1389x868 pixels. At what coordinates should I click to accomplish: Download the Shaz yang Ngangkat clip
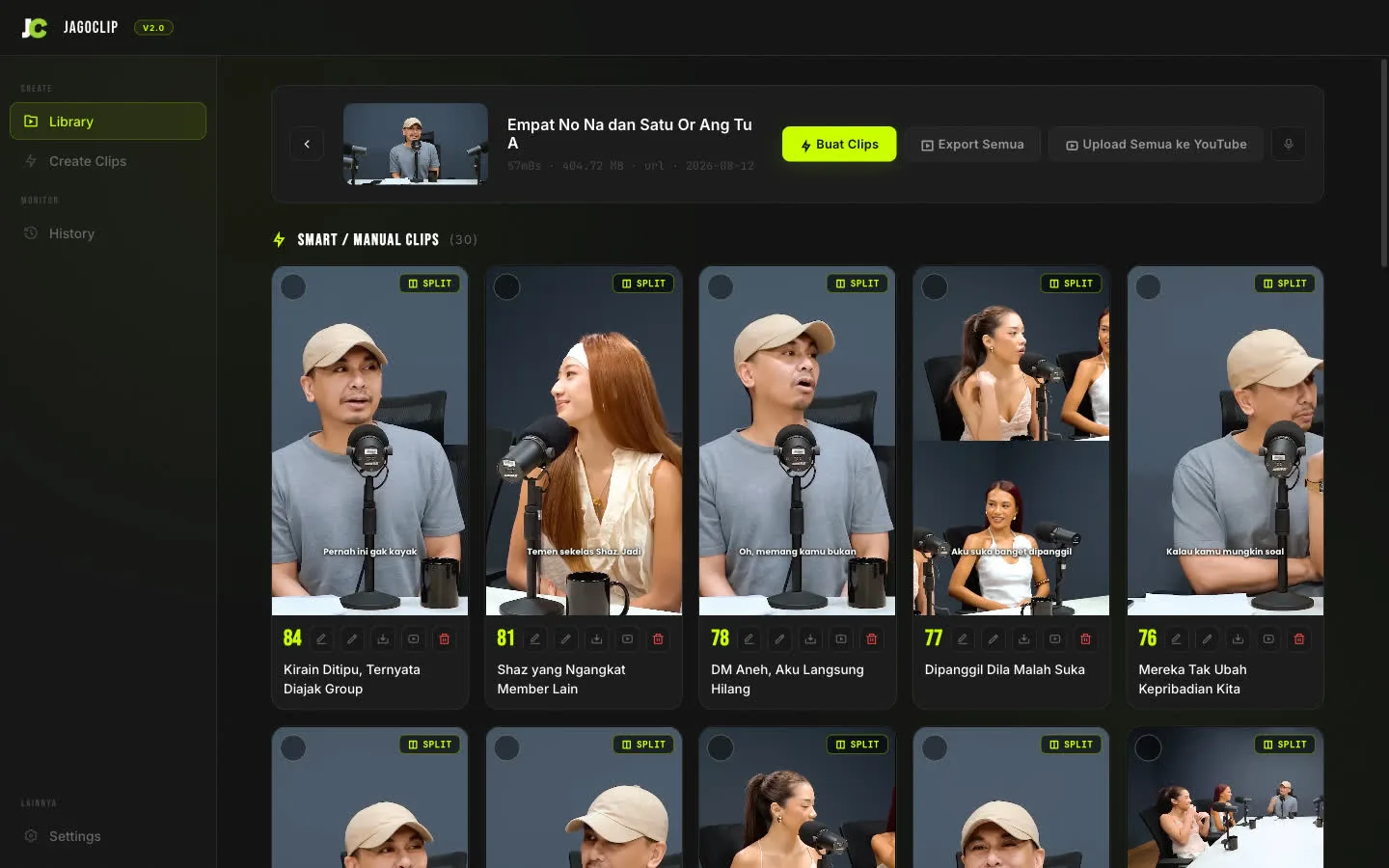[x=597, y=638]
